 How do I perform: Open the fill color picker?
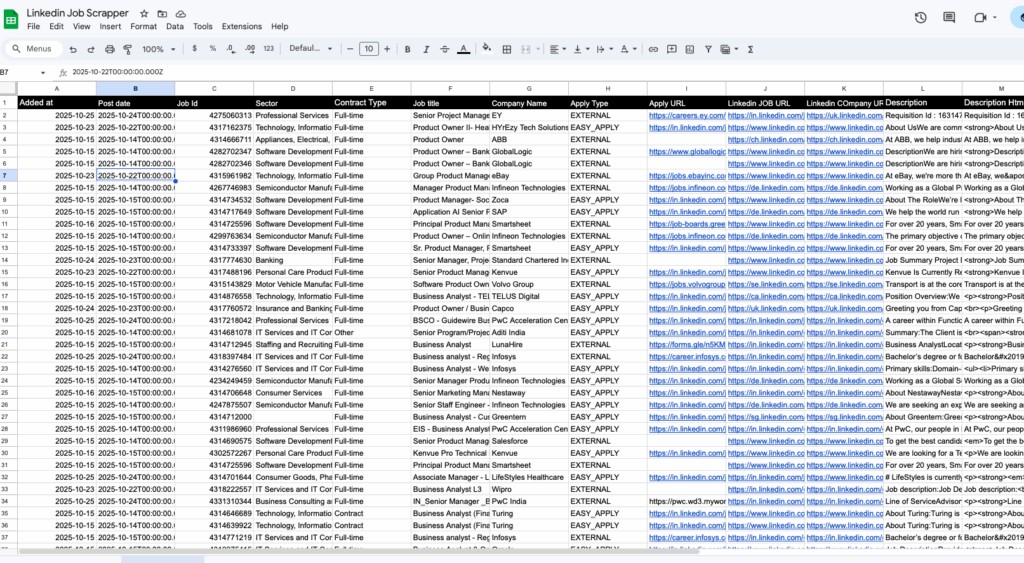point(487,49)
